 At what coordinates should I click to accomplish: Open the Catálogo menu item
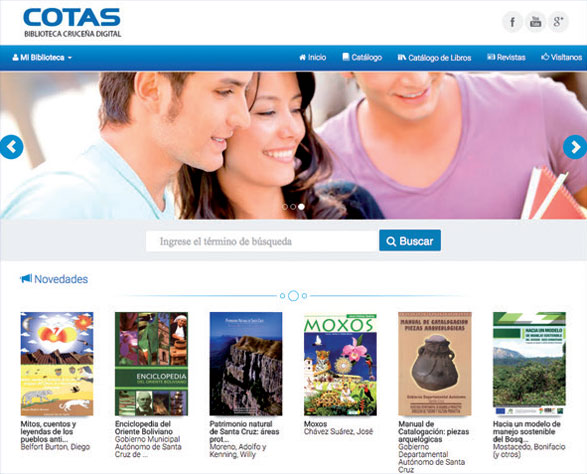(x=362, y=58)
